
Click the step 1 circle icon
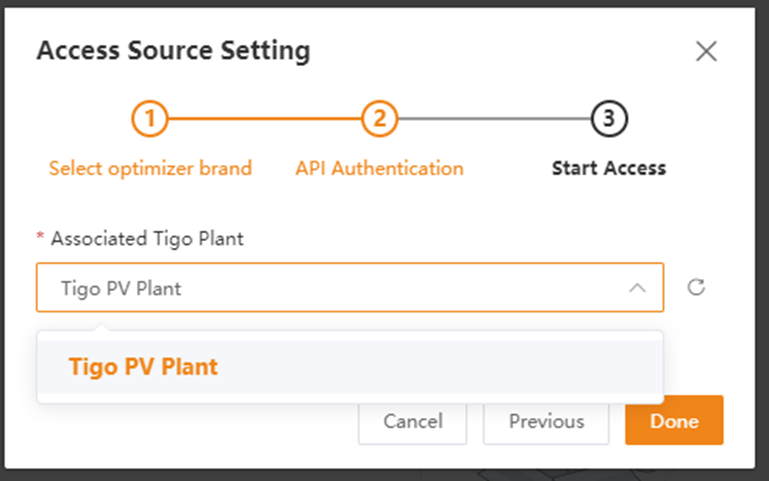point(150,120)
